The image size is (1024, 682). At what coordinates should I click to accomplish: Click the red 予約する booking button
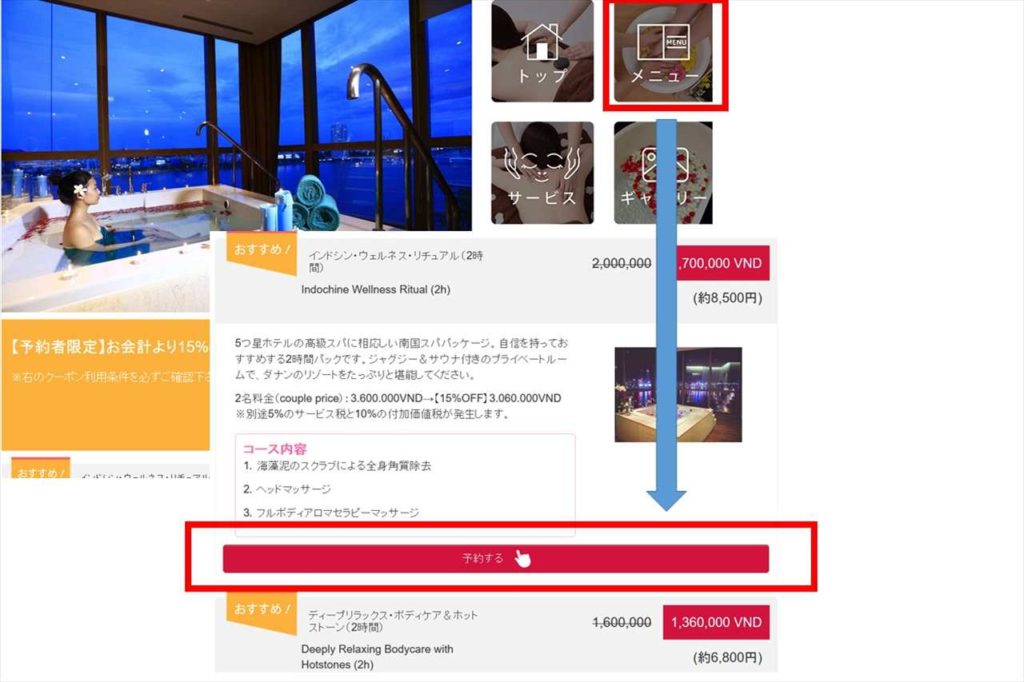496,559
